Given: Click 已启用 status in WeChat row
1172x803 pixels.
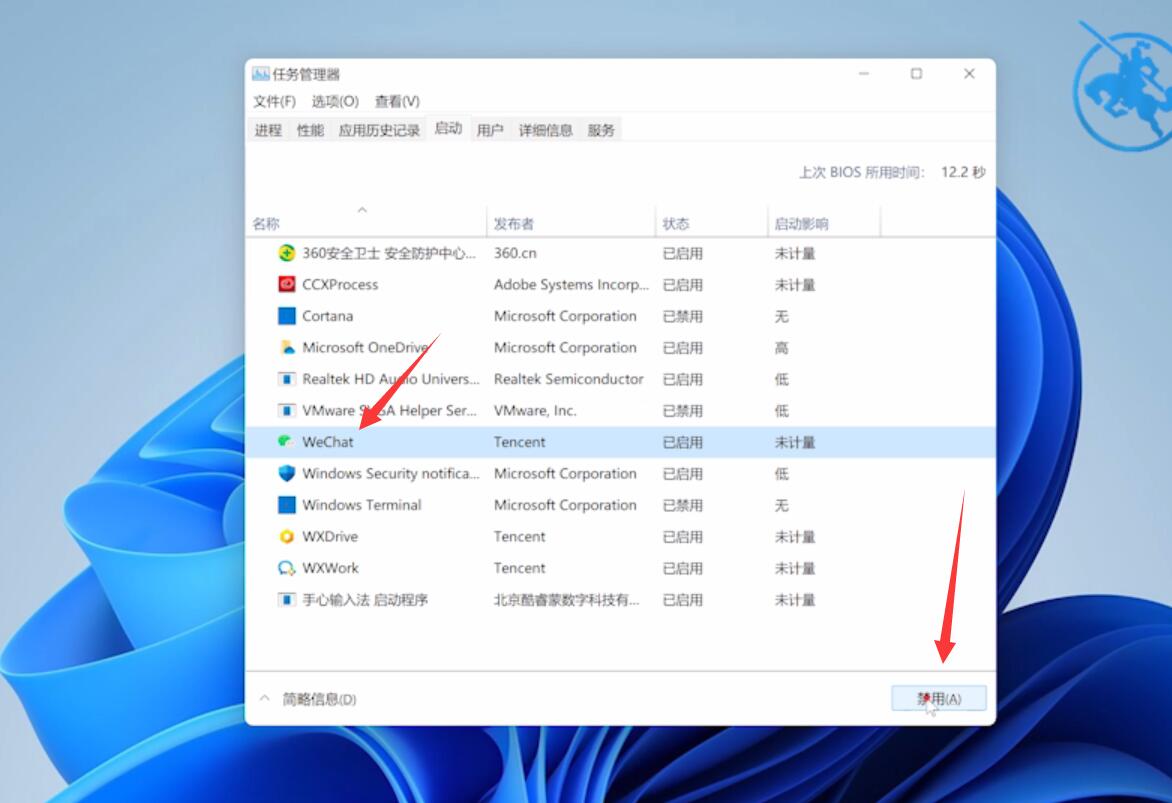Looking at the screenshot, I should click(682, 441).
